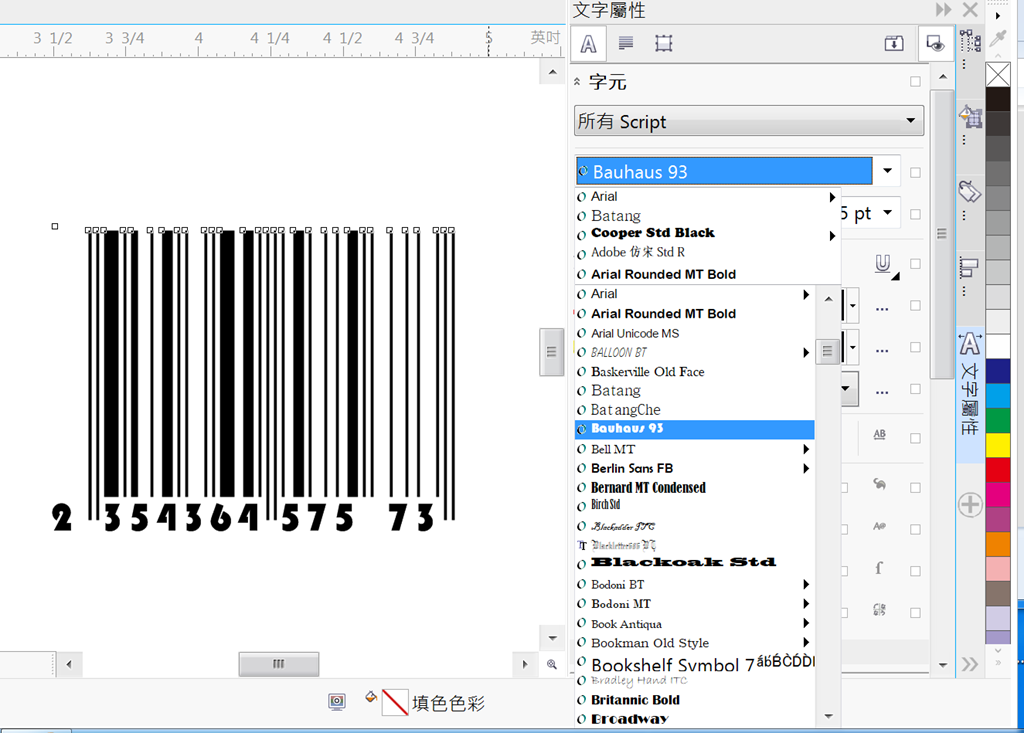
Task: Close the 文字屬性 panel
Action: click(970, 10)
